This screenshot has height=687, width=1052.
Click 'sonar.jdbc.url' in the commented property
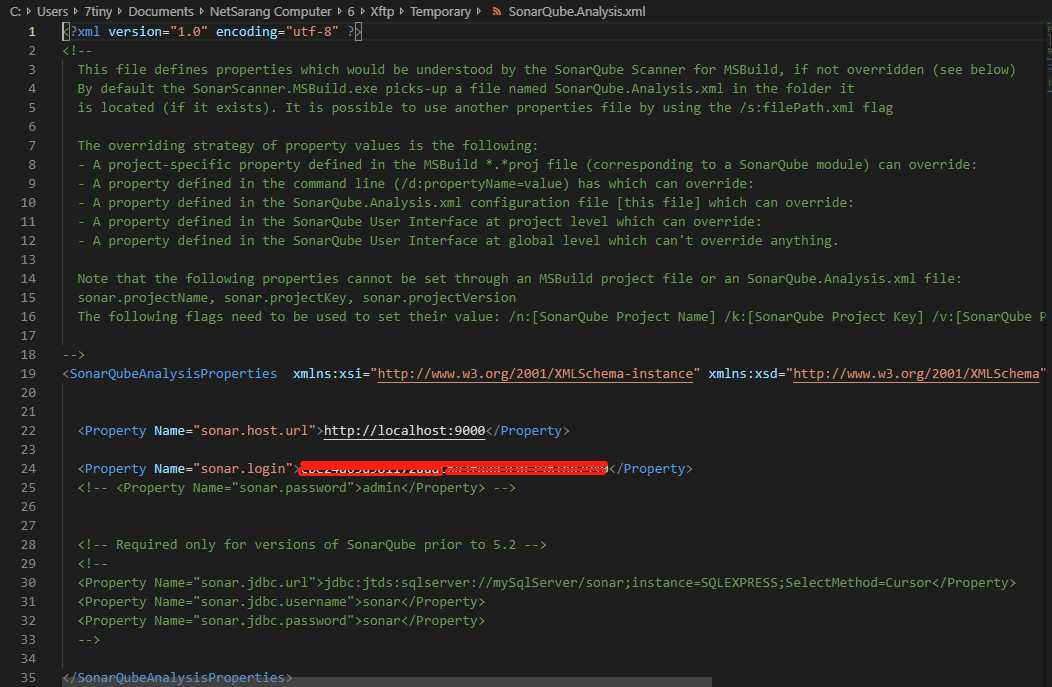pyautogui.click(x=254, y=583)
